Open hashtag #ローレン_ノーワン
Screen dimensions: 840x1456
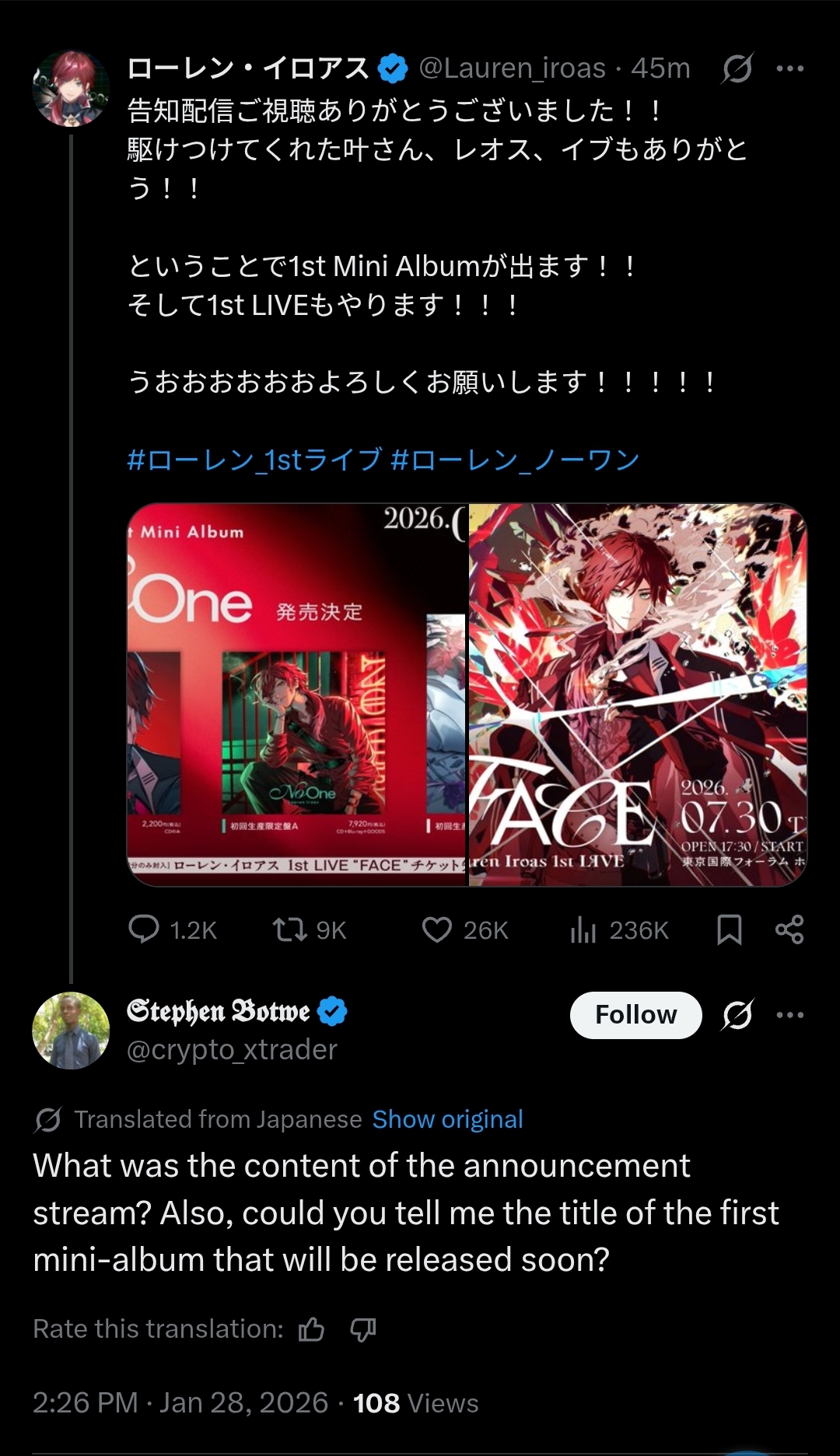tap(515, 460)
